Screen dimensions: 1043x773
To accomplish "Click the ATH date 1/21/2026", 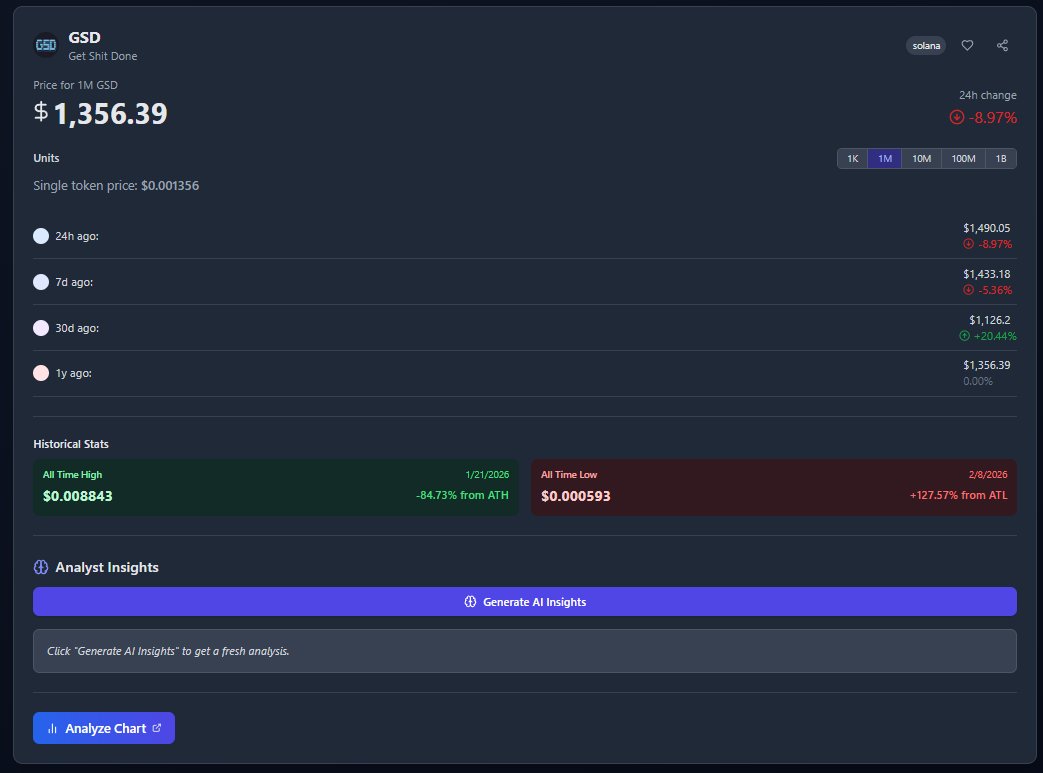I will coord(487,474).
